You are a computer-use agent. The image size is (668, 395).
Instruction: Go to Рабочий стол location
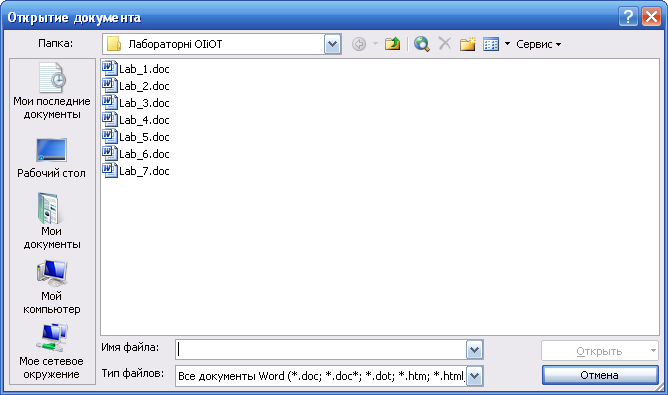pos(52,158)
